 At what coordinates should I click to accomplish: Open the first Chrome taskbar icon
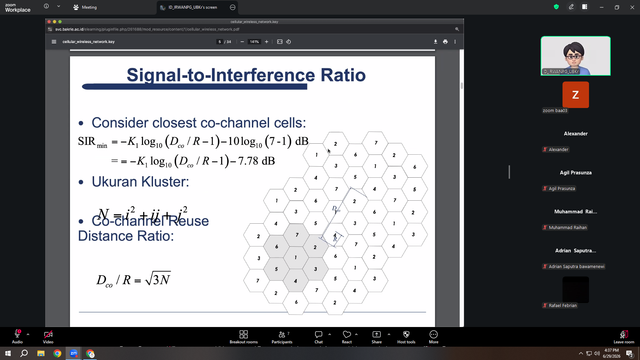[x=57, y=353]
